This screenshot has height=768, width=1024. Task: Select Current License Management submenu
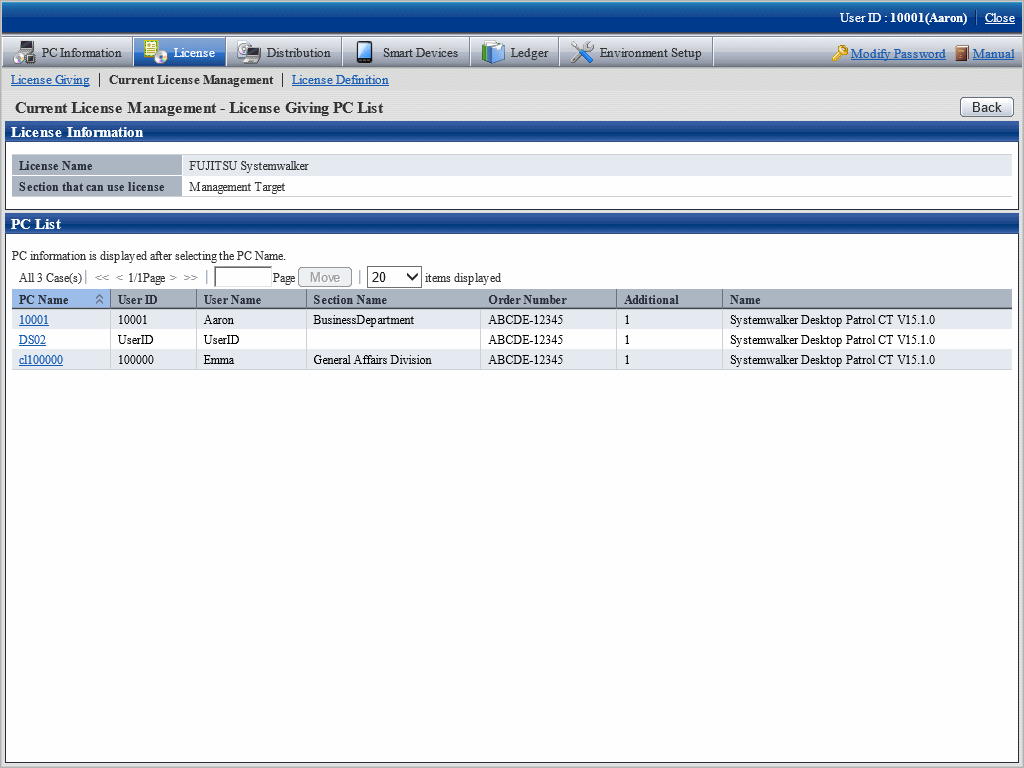point(191,80)
